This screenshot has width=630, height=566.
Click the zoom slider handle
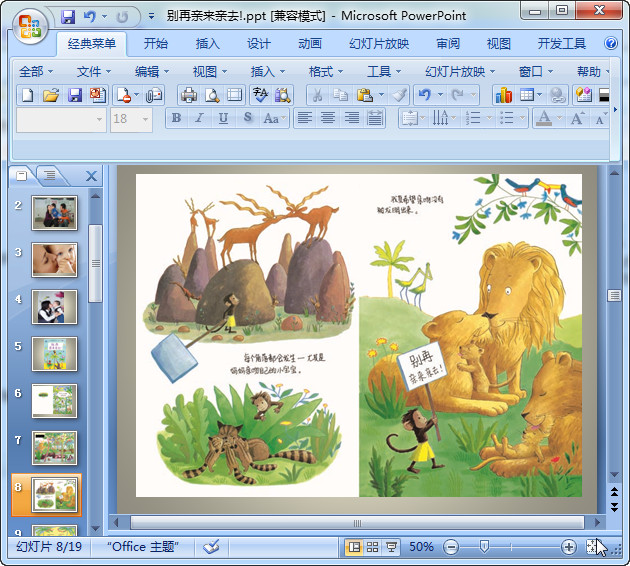click(x=484, y=546)
